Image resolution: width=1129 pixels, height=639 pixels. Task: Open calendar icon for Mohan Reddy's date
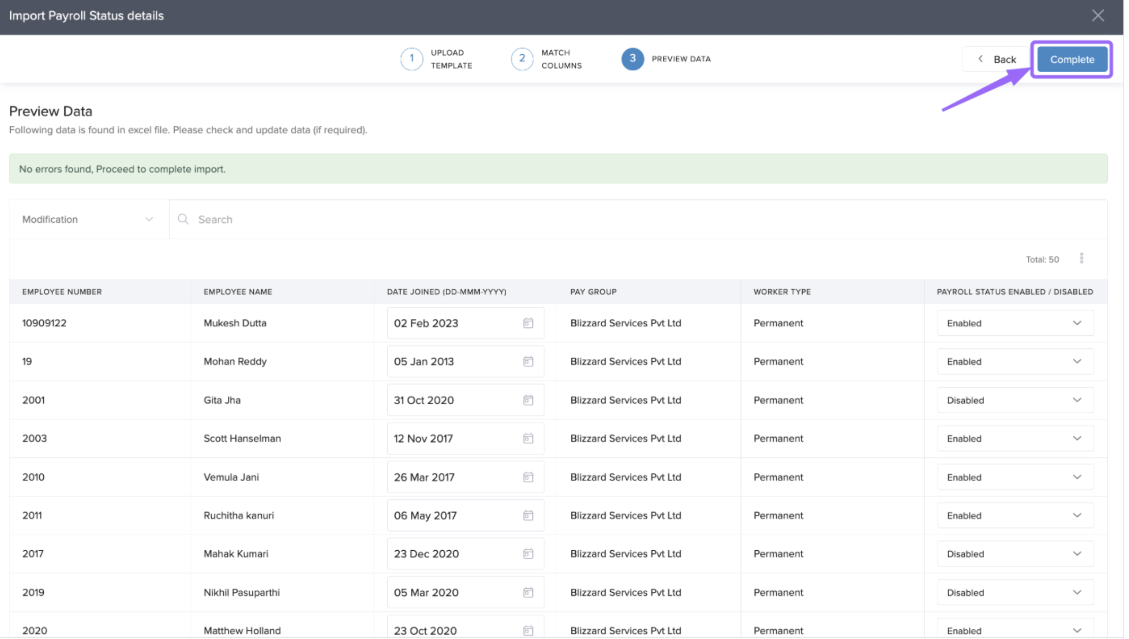(528, 362)
